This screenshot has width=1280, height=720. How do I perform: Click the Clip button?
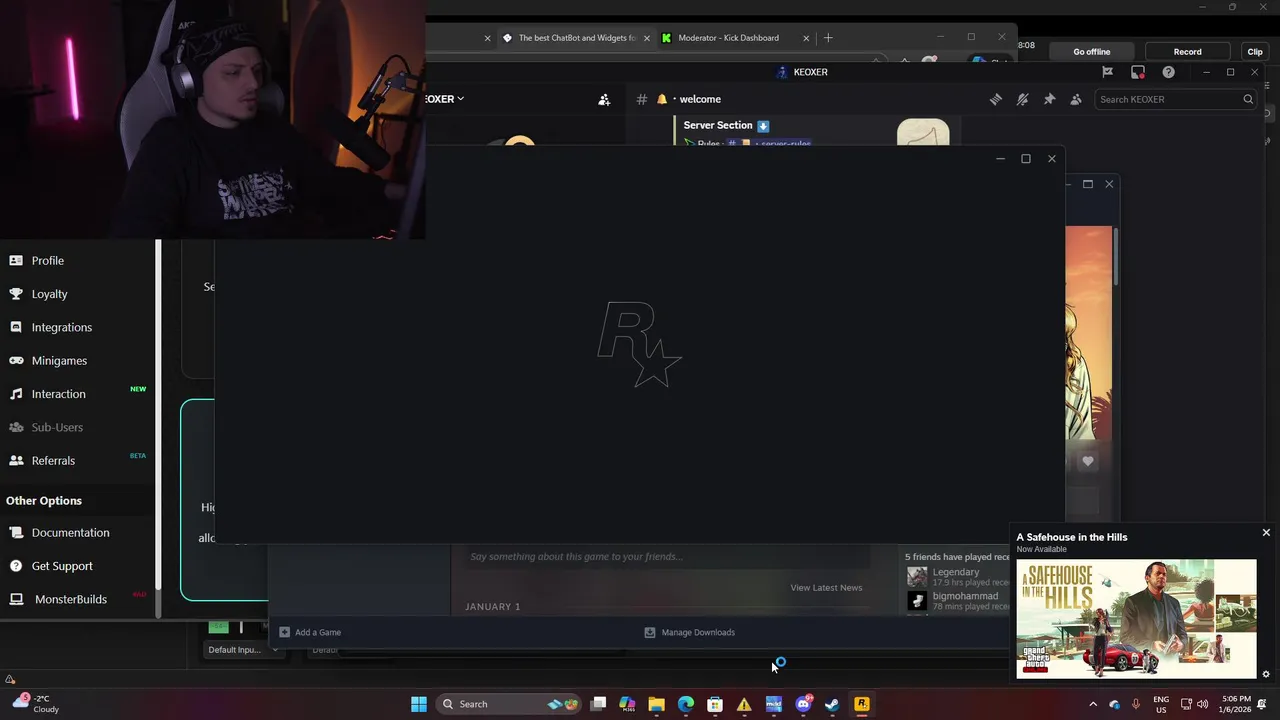click(x=1255, y=52)
